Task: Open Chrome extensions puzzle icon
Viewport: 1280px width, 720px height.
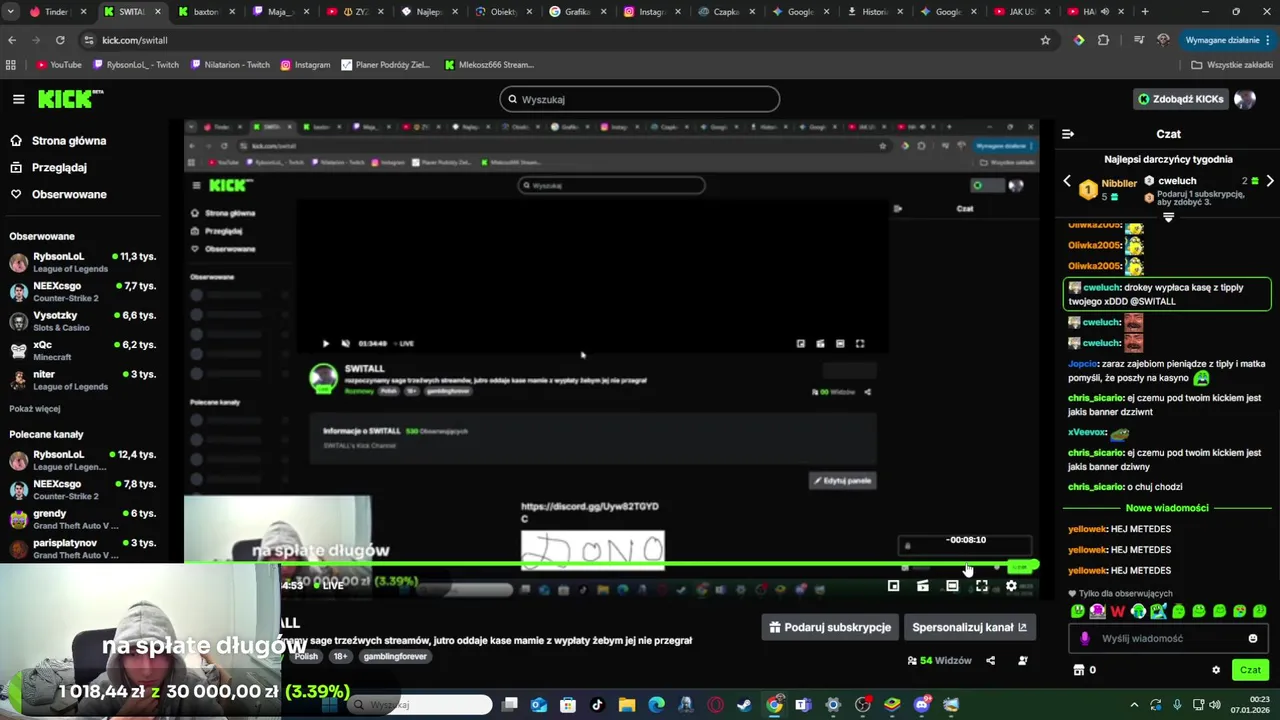Action: click(x=1103, y=40)
